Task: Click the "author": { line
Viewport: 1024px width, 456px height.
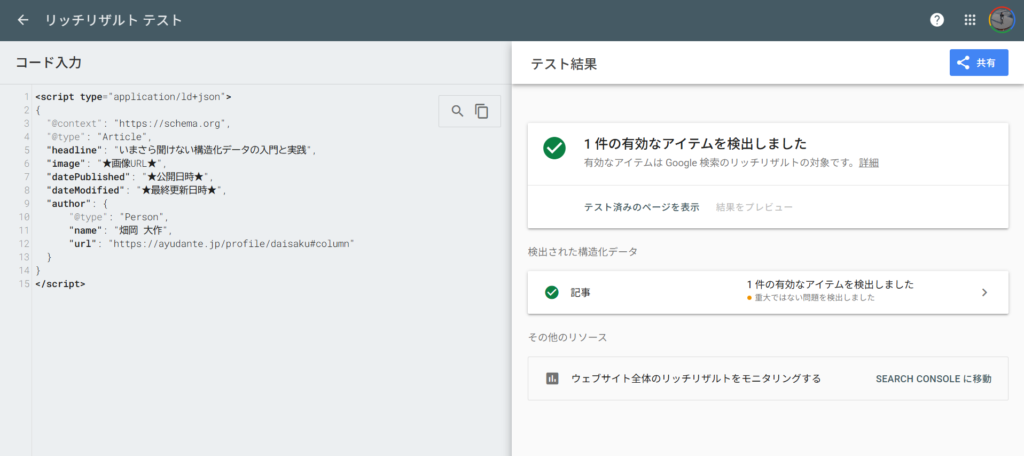Action: [76, 204]
